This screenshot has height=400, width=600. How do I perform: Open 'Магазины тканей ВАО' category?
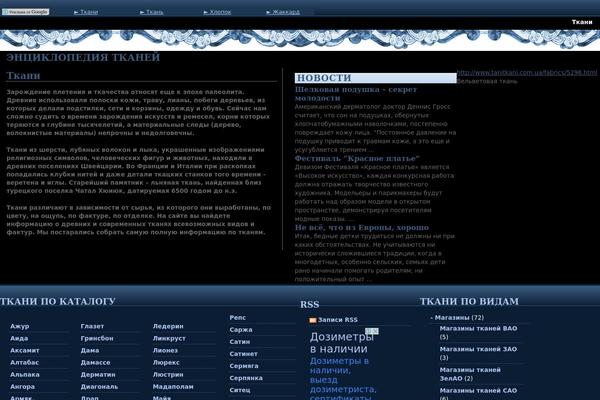(478, 333)
